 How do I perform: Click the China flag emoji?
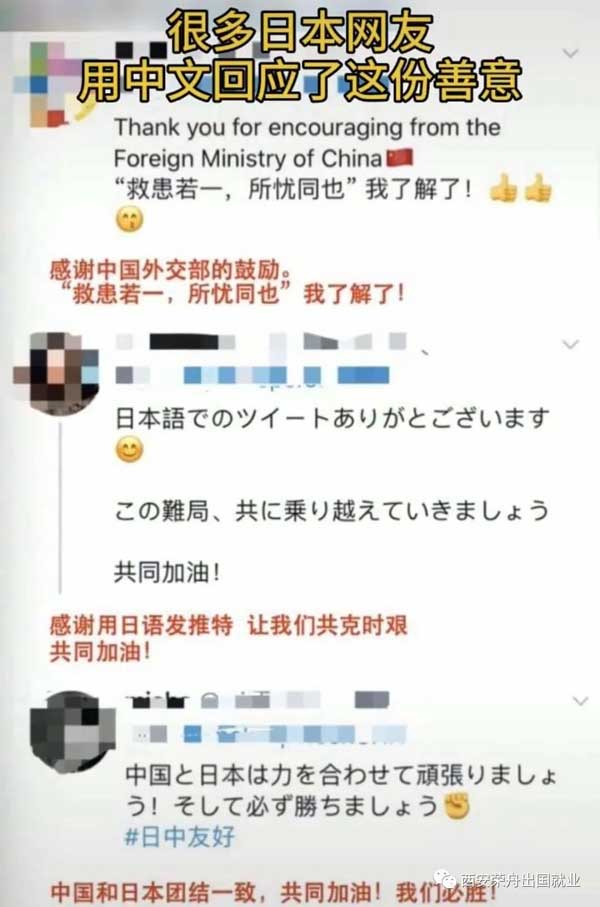pyautogui.click(x=399, y=157)
